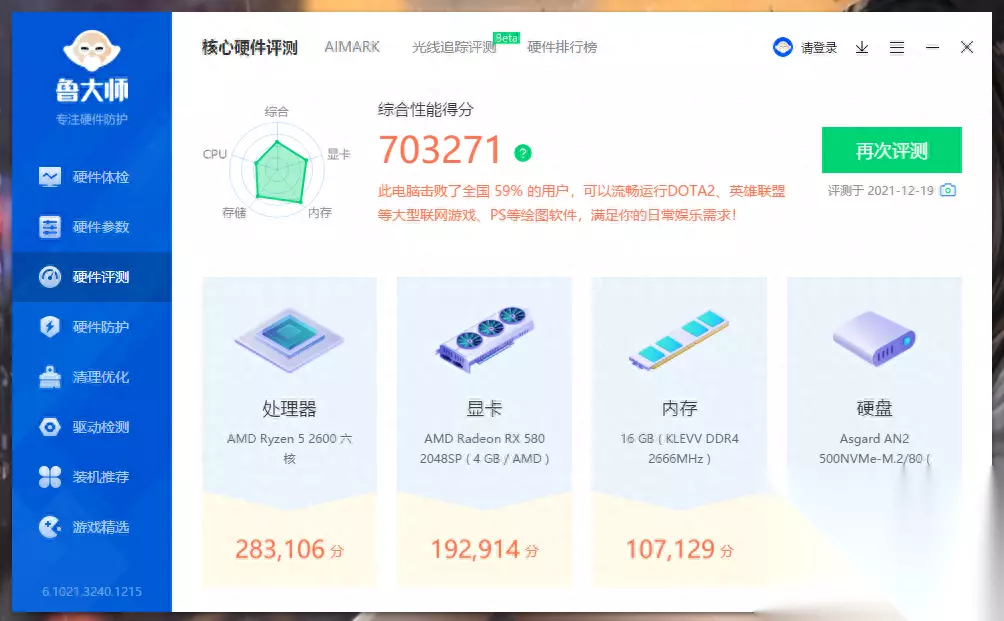Open 游戏精选 in the sidebar
This screenshot has height=621, width=1004.
92,526
